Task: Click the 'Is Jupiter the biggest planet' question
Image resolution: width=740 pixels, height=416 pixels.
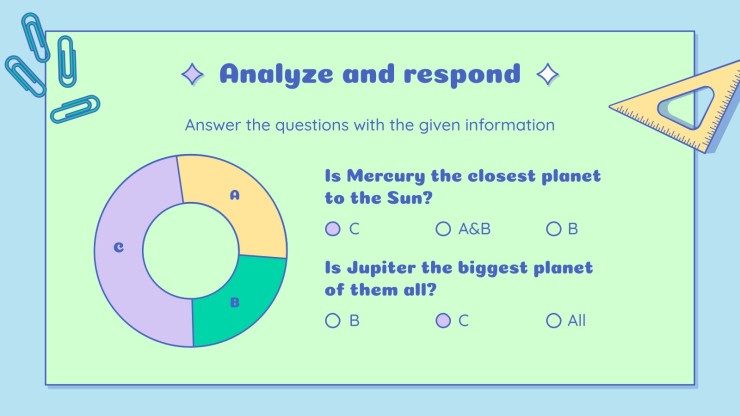Action: [458, 279]
